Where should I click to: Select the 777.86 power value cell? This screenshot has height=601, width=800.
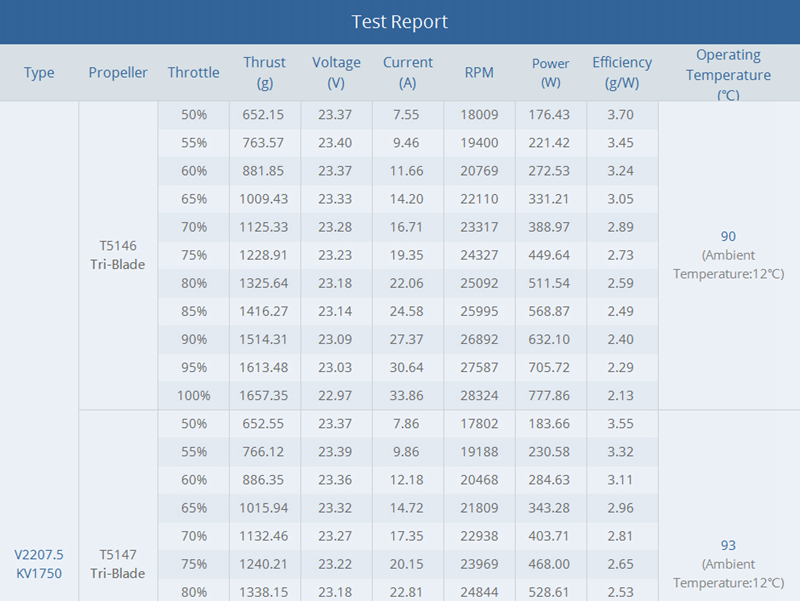550,395
